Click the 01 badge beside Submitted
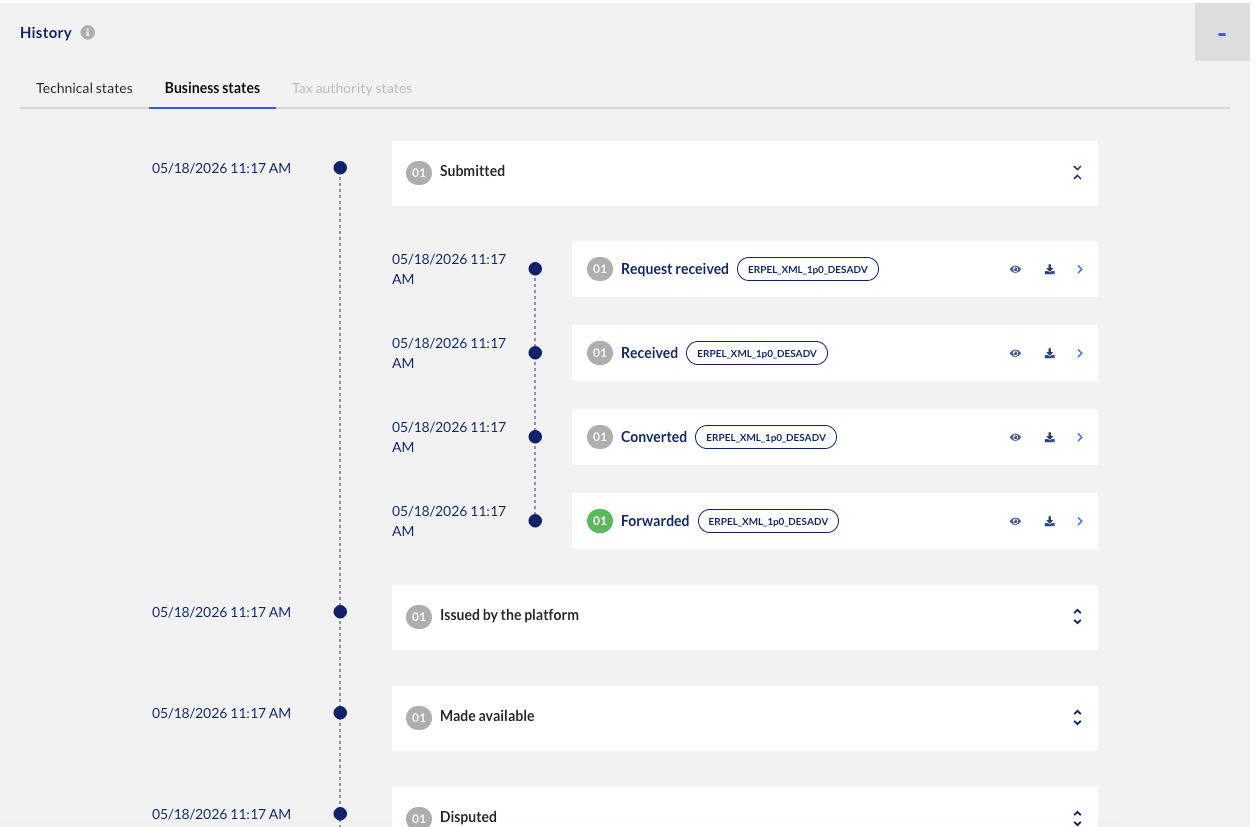1258x827 pixels. click(x=419, y=173)
